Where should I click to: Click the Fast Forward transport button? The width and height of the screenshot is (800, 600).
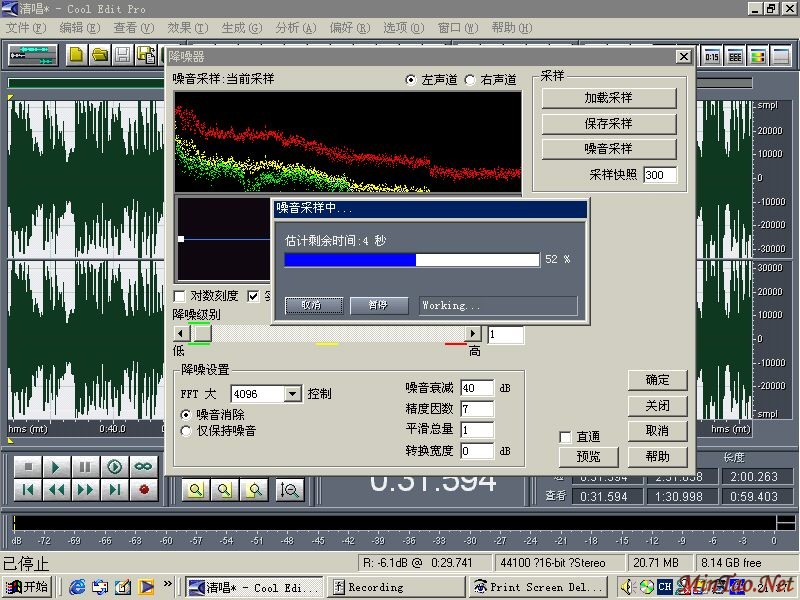click(x=86, y=490)
